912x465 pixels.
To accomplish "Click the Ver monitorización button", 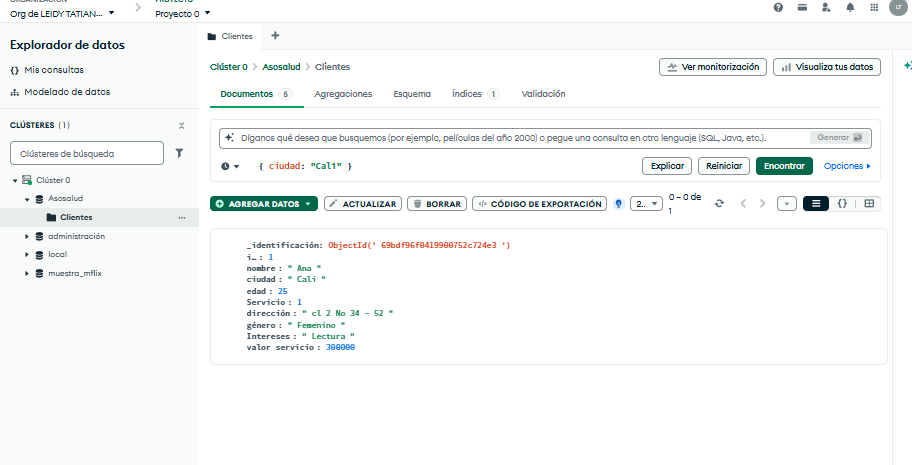I will coord(713,67).
